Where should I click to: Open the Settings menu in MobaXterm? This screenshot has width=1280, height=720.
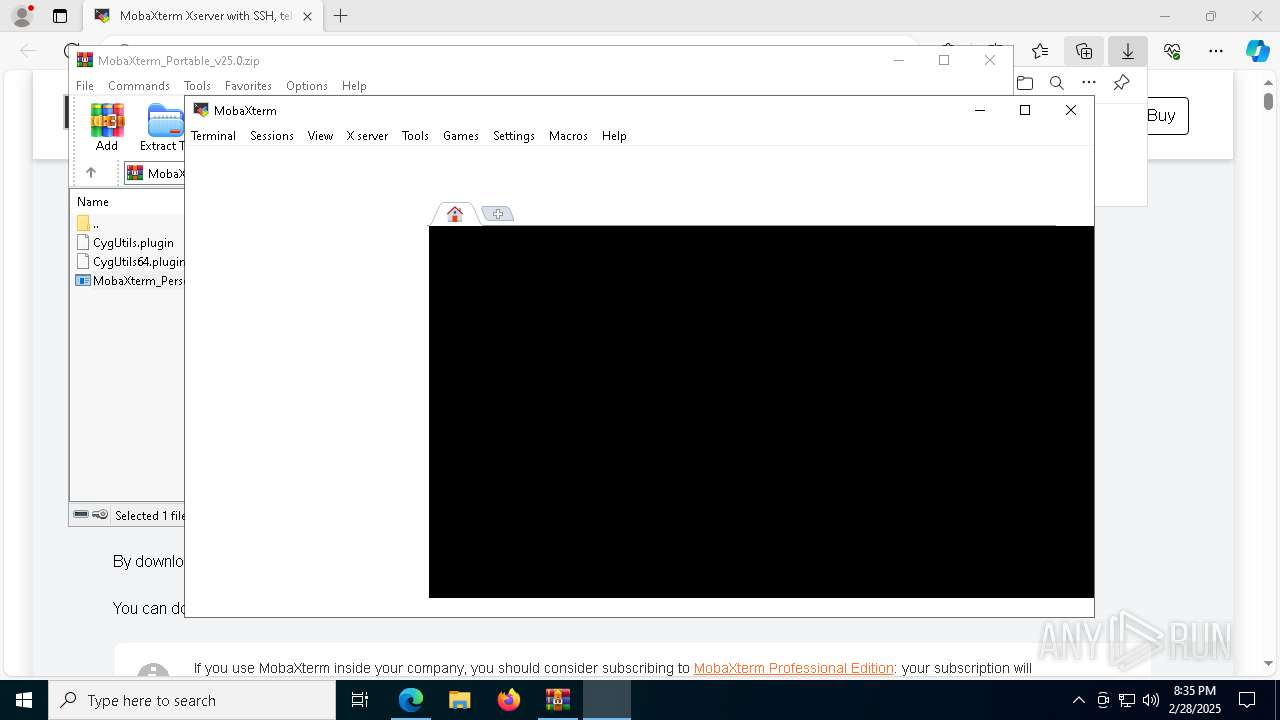pos(514,136)
